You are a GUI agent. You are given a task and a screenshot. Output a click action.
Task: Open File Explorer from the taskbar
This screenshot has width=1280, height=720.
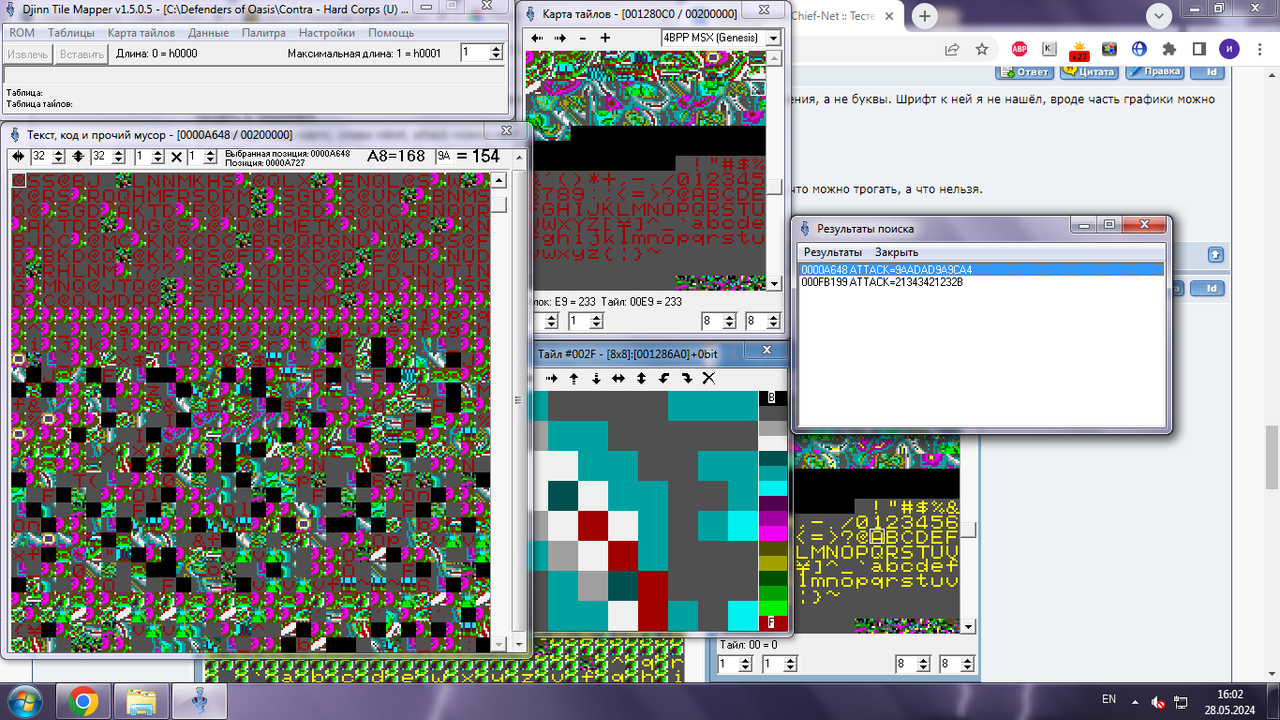[143, 700]
